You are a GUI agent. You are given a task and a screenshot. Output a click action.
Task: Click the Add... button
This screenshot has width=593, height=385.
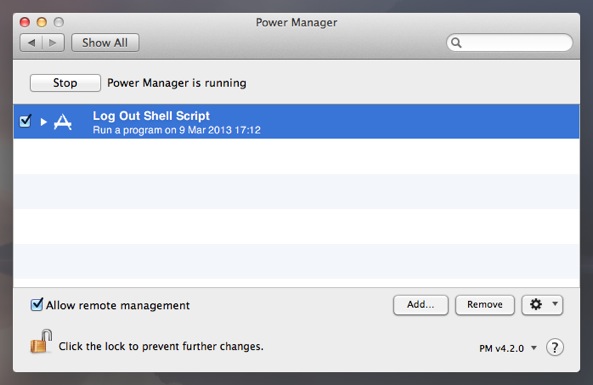pos(421,305)
